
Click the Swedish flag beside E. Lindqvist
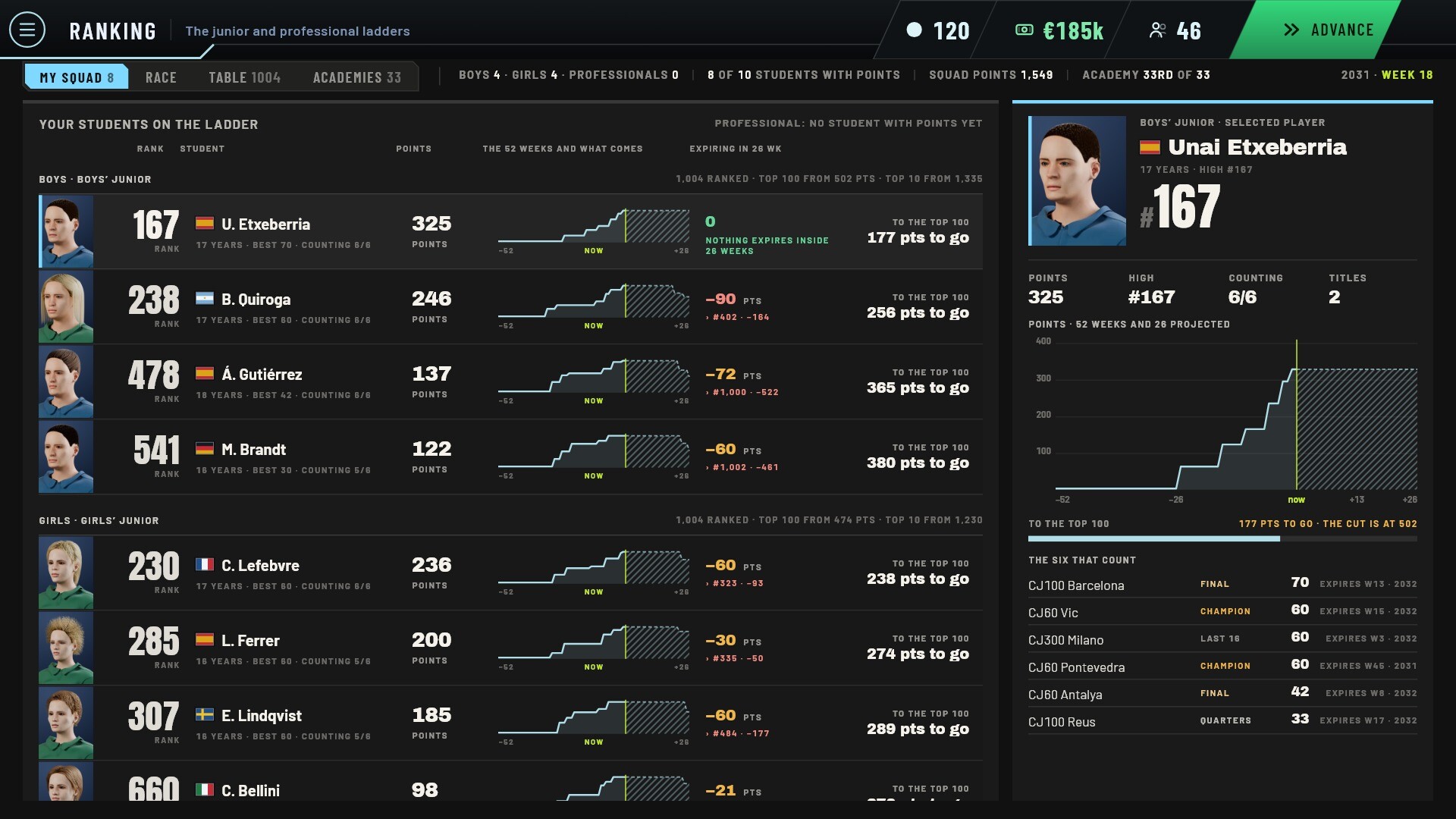(x=205, y=714)
